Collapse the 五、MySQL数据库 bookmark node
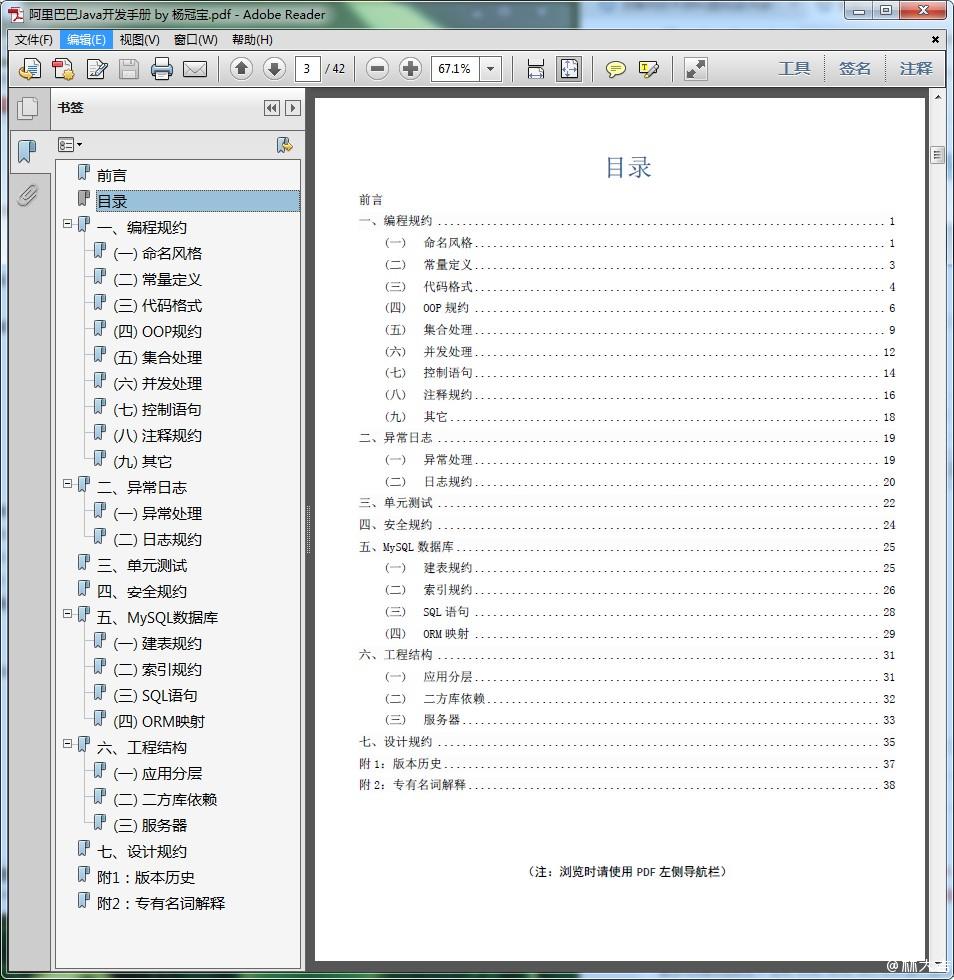This screenshot has width=954, height=980. (x=68, y=614)
